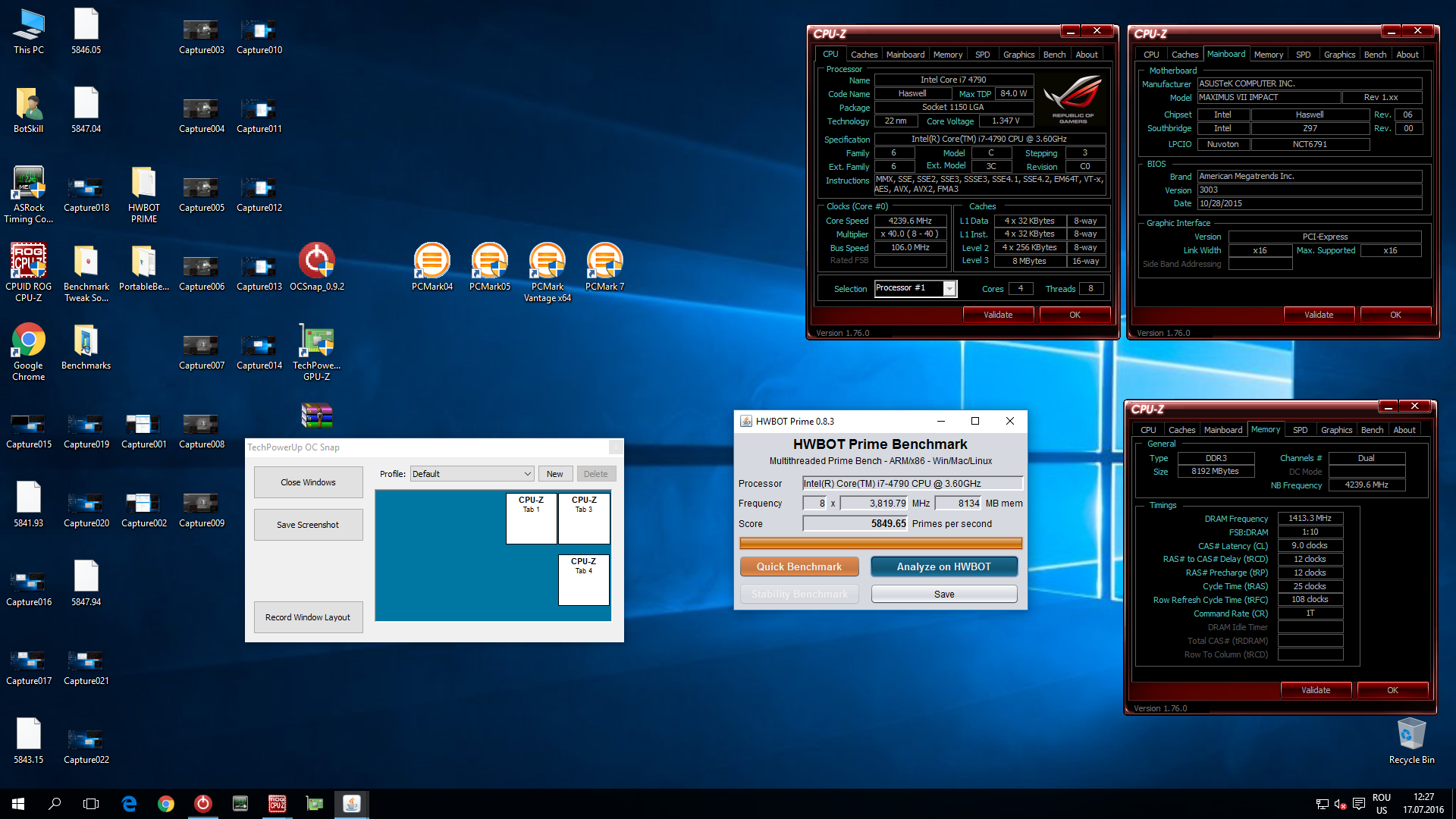Select CPU-Z Tab 3 layout thumbnail

point(584,519)
